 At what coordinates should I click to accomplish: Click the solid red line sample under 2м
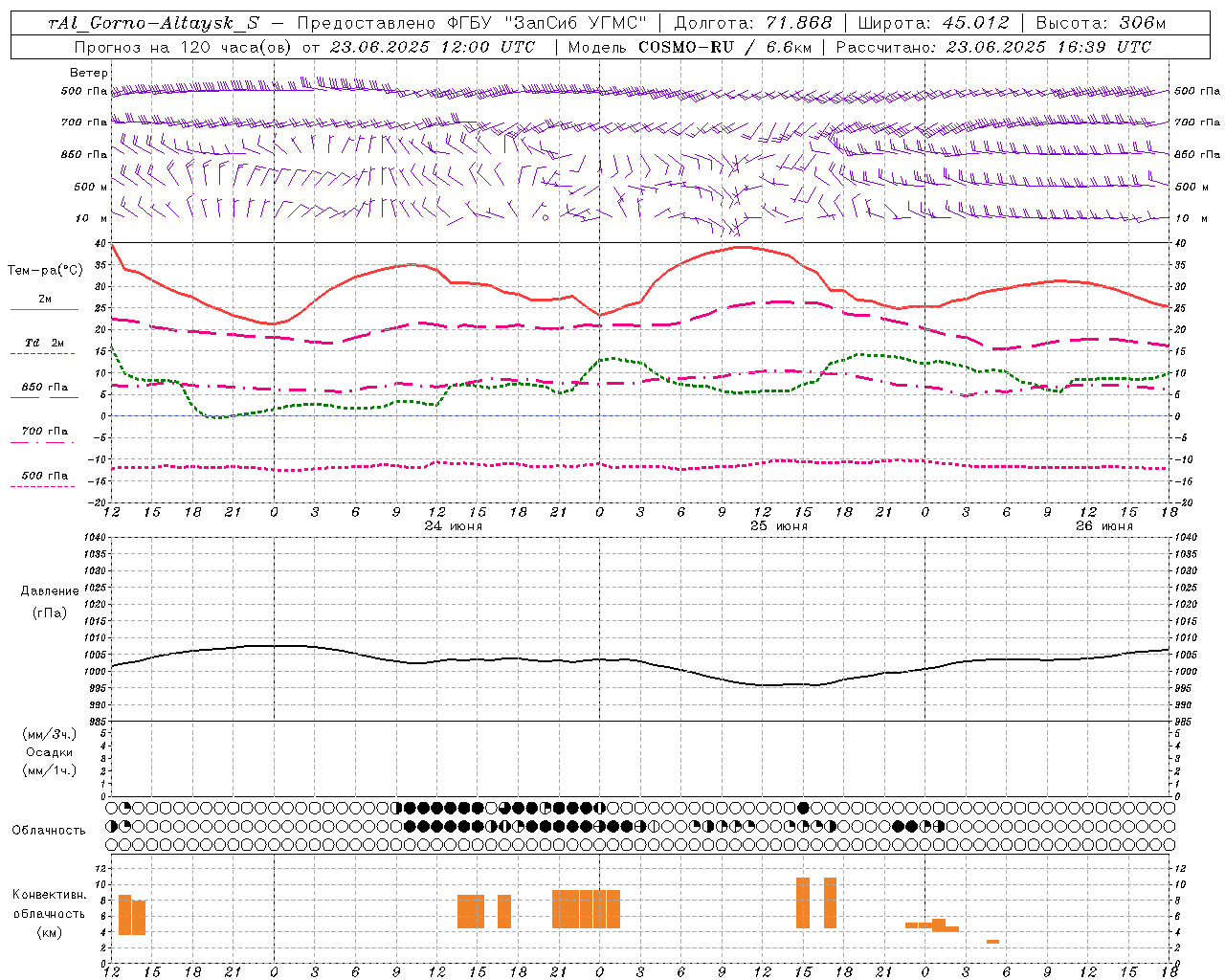tap(44, 309)
